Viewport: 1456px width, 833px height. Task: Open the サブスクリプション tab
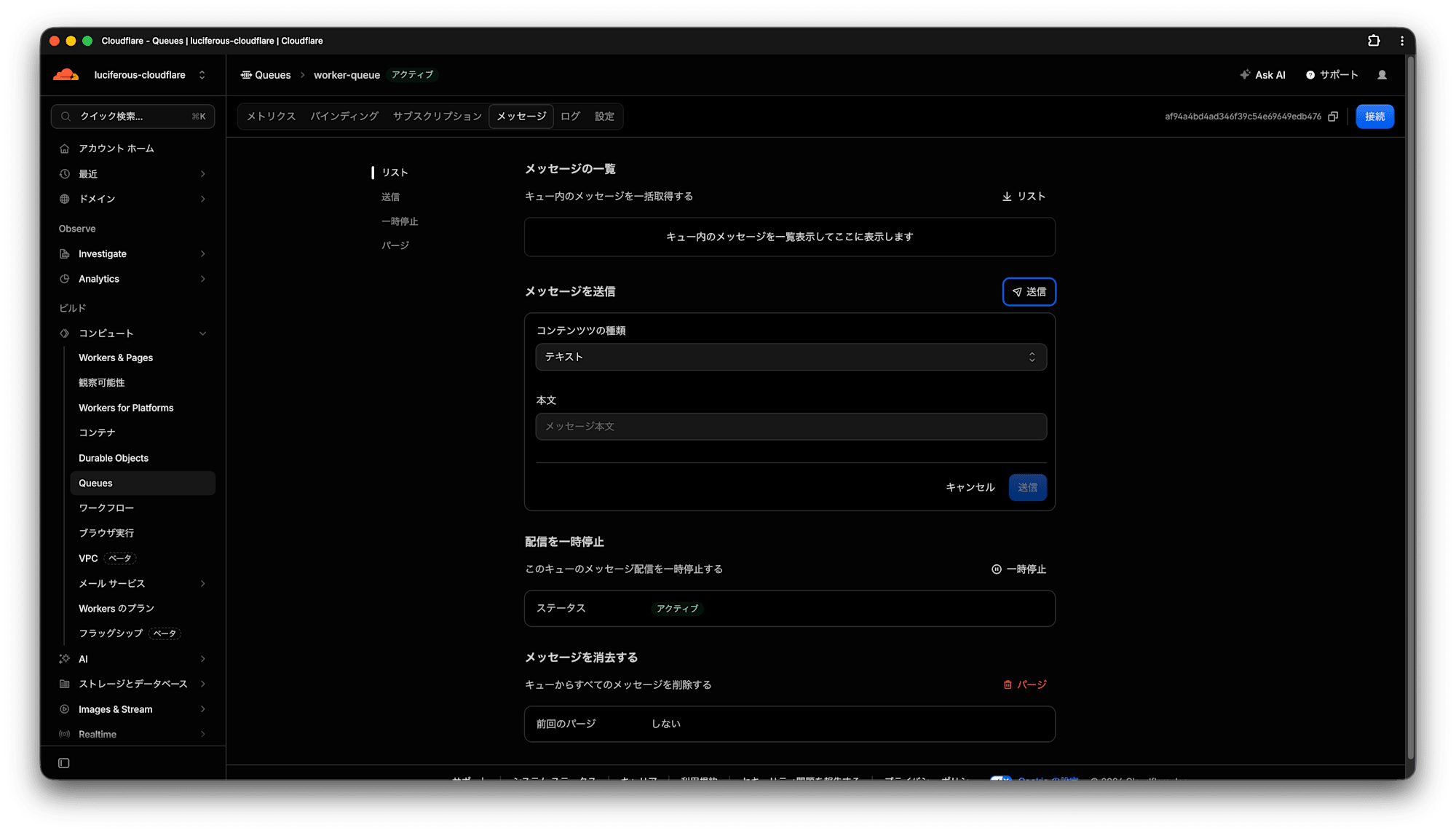[438, 117]
